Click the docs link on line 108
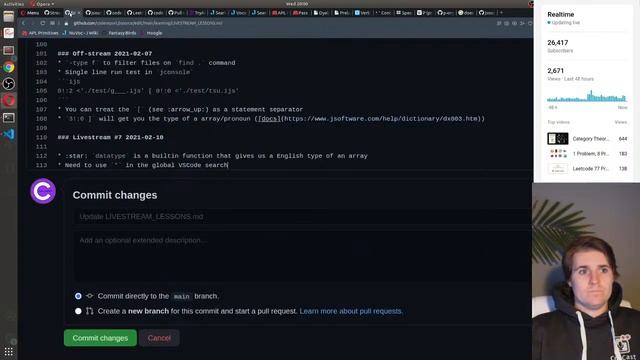640x360 pixels. pos(269,119)
